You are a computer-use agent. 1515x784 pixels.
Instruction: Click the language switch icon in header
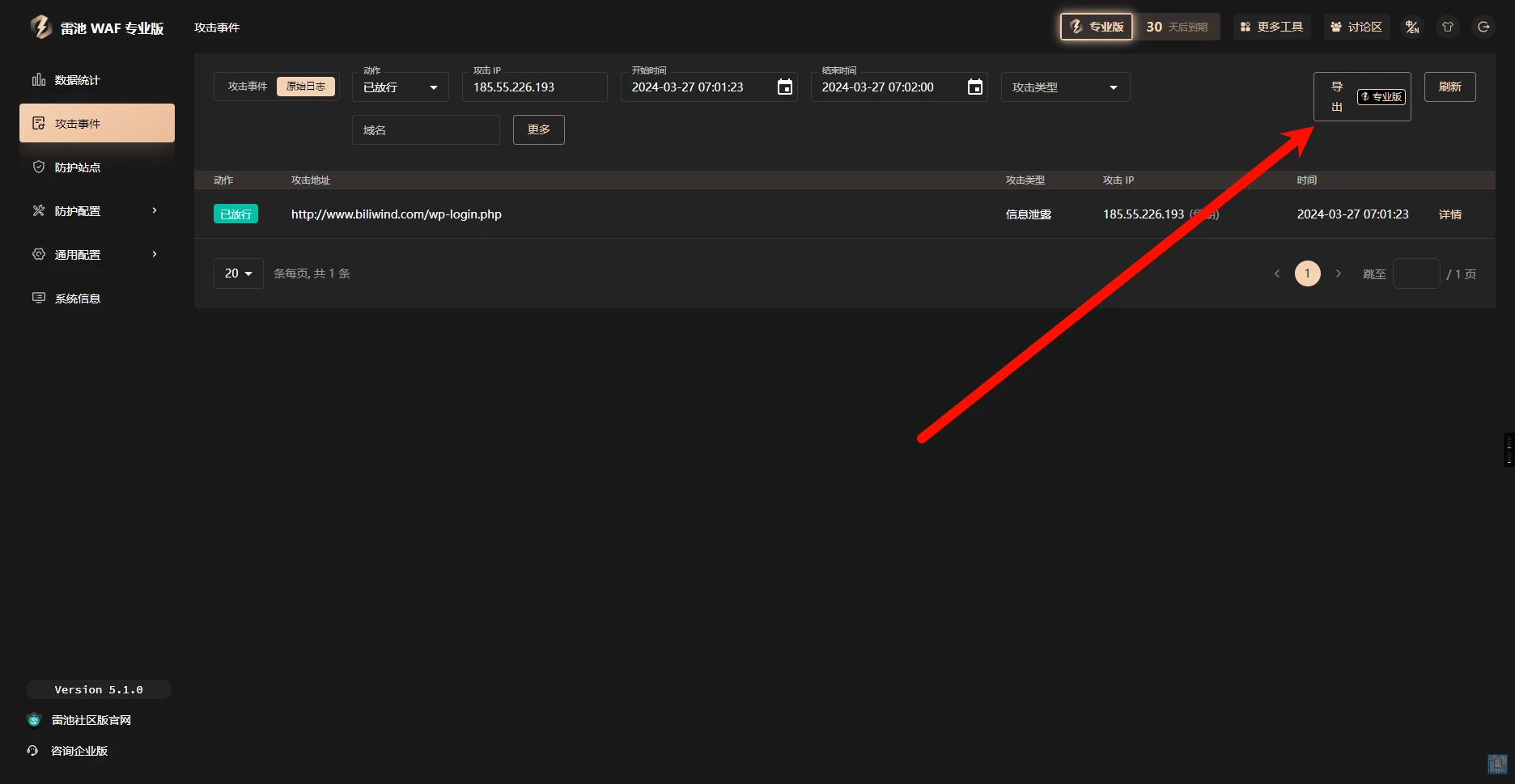[x=1412, y=27]
